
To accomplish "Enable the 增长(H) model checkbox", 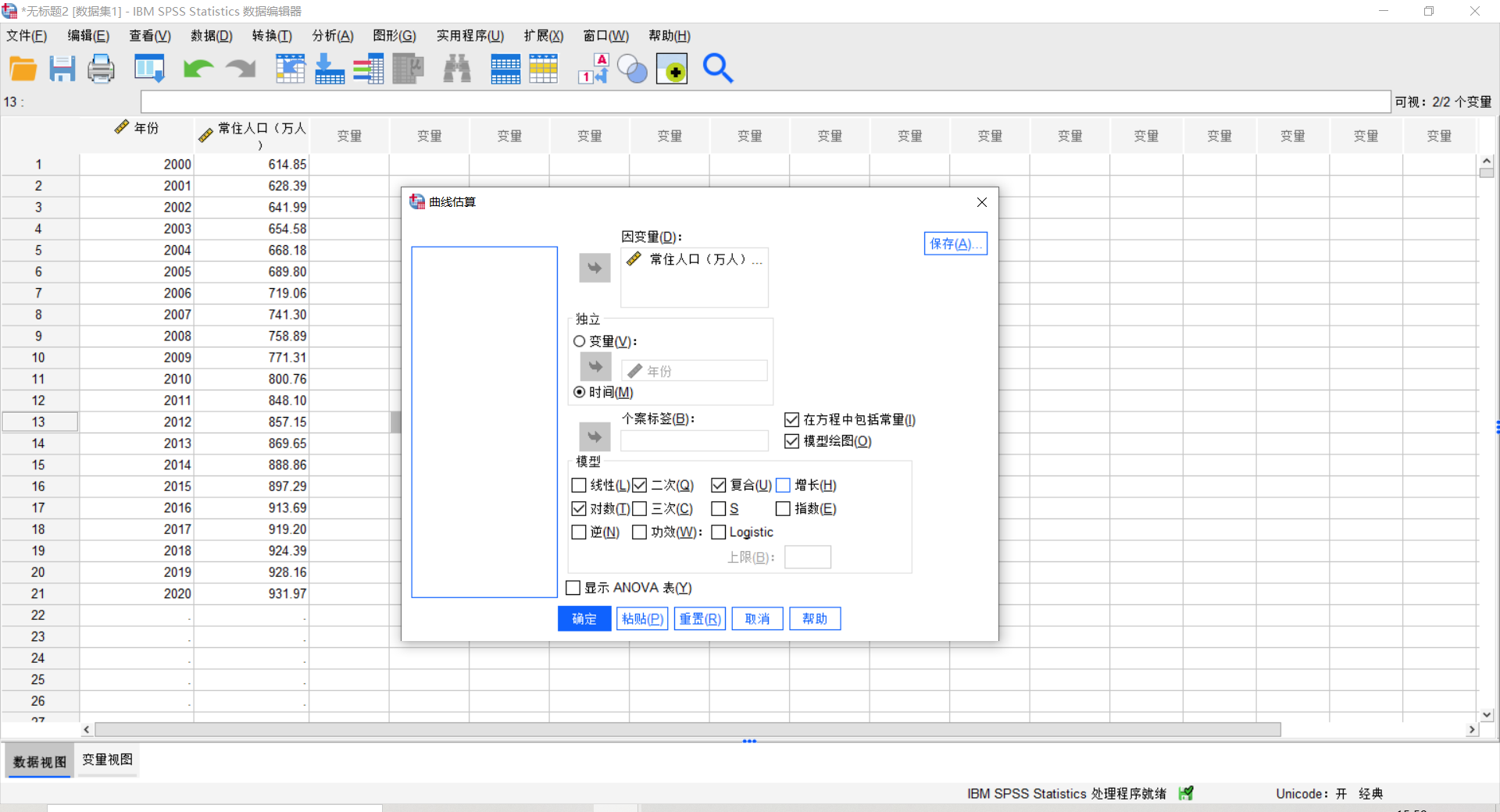I will [783, 486].
